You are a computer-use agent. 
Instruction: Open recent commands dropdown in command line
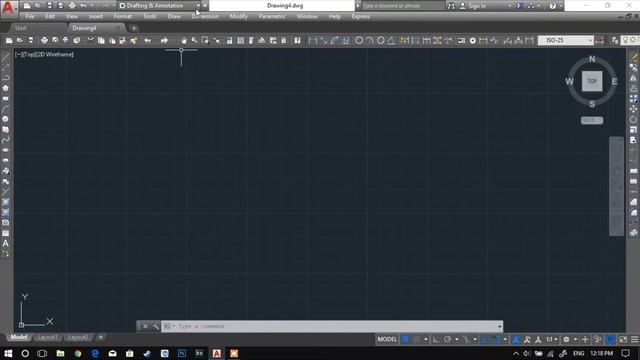169,326
